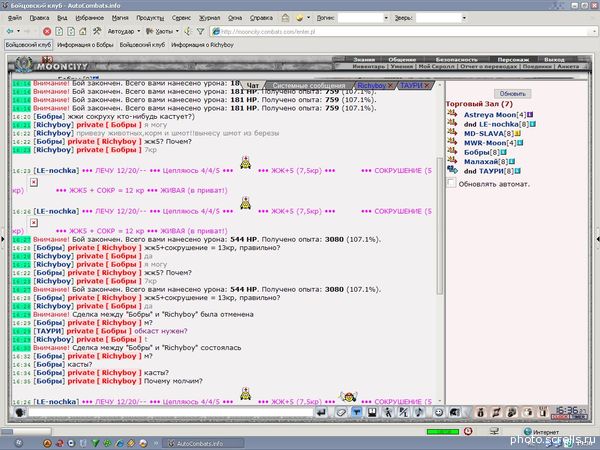
Task: Click the Персонаж header menu
Action: click(x=513, y=59)
